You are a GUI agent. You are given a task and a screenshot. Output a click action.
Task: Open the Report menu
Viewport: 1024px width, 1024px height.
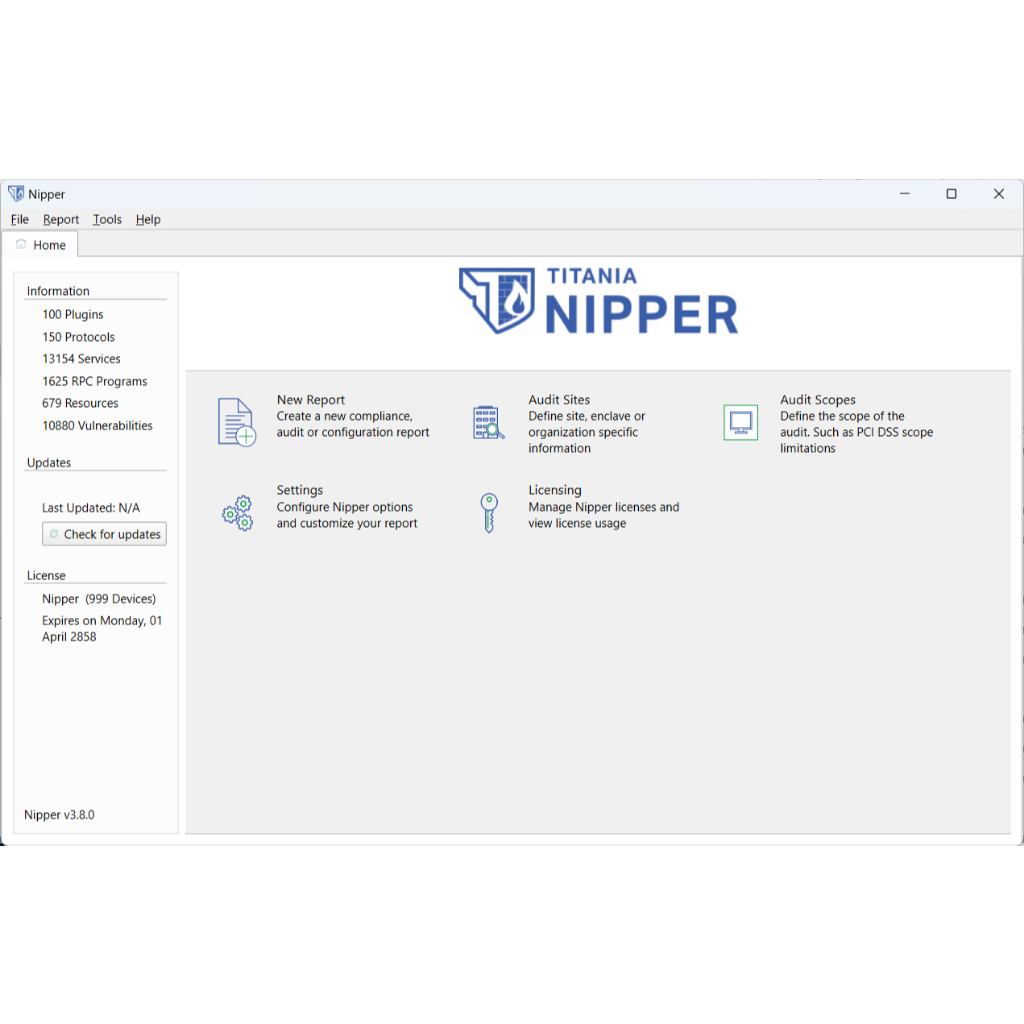[x=60, y=219]
